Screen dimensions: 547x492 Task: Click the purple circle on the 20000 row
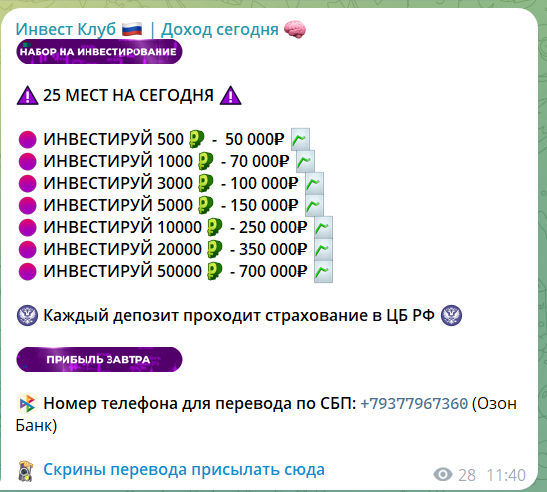27,249
